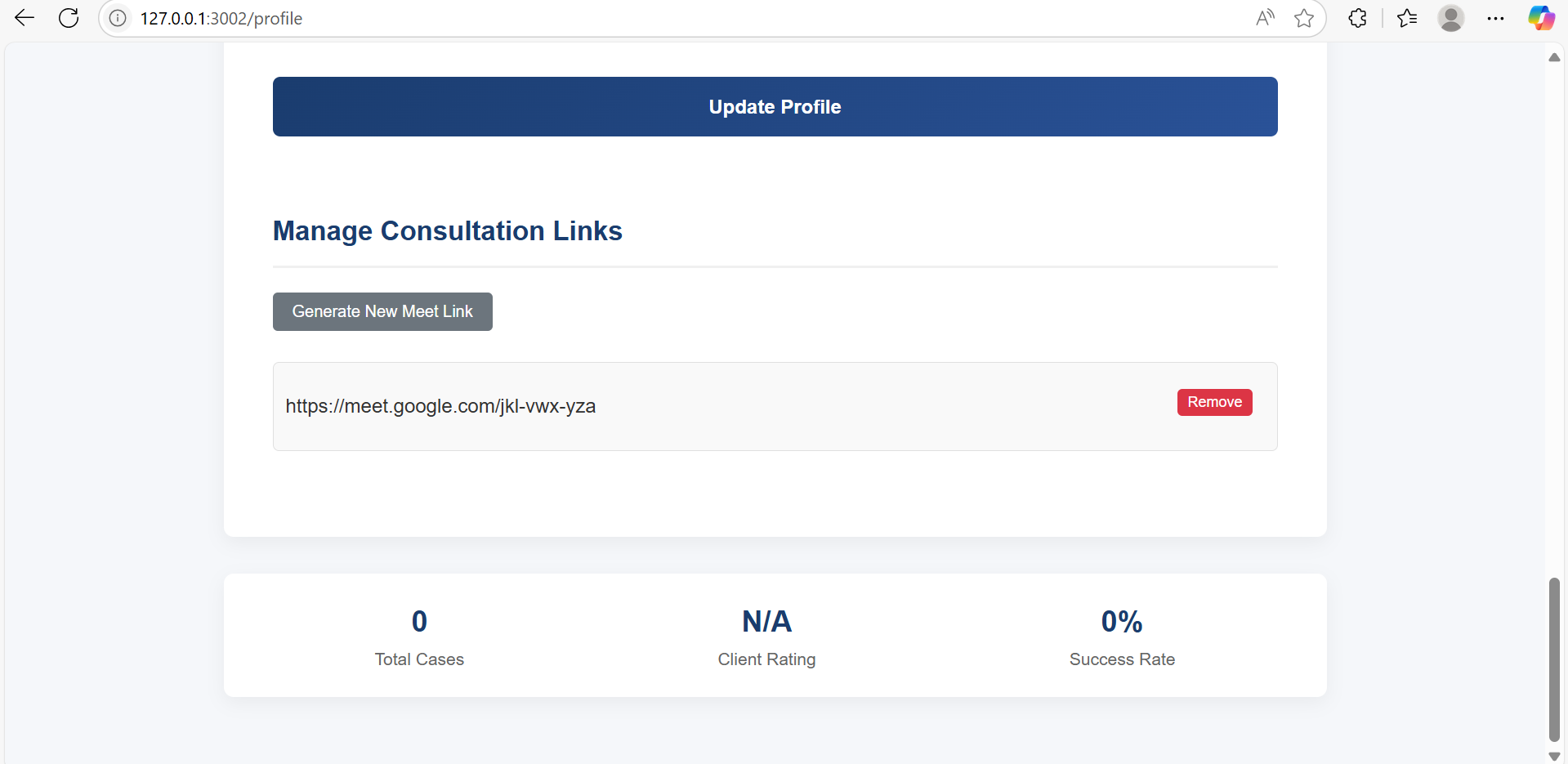
Task: Open the Read aloud icon
Action: [x=1265, y=18]
